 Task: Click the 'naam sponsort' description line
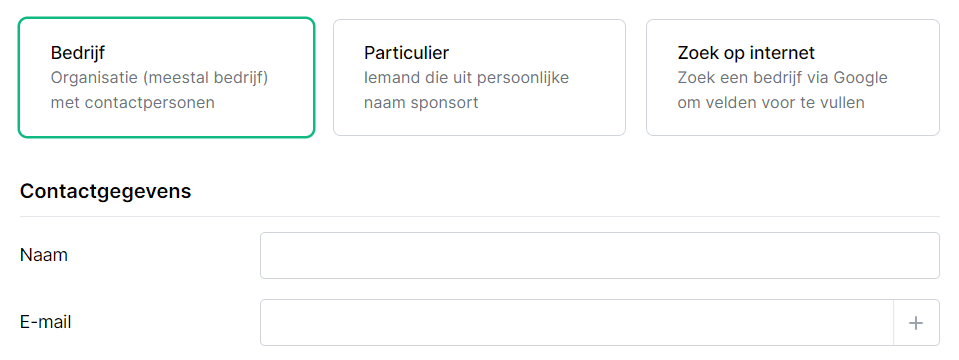pyautogui.click(x=421, y=102)
